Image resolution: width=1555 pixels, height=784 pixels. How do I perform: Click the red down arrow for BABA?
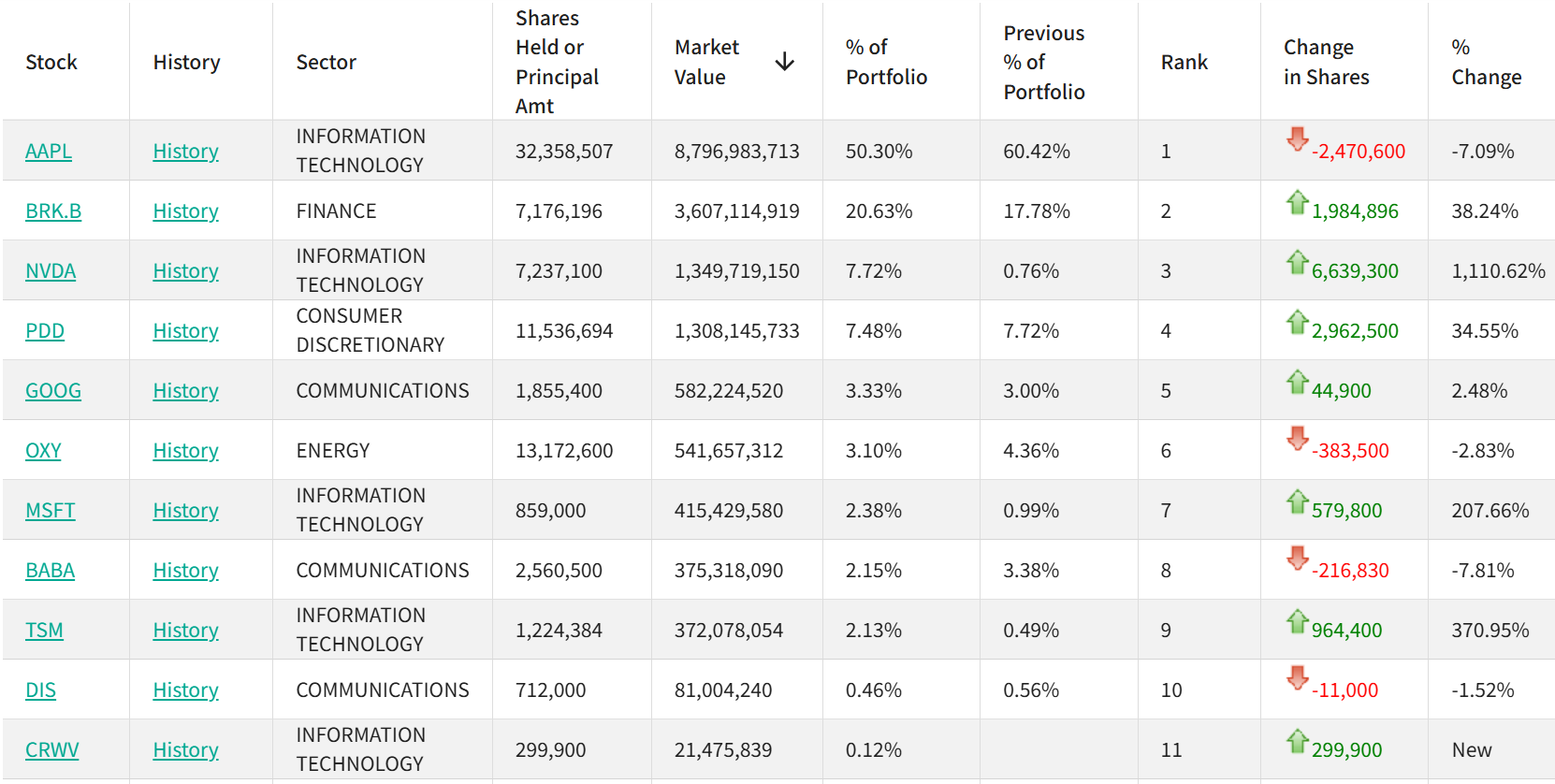1297,559
